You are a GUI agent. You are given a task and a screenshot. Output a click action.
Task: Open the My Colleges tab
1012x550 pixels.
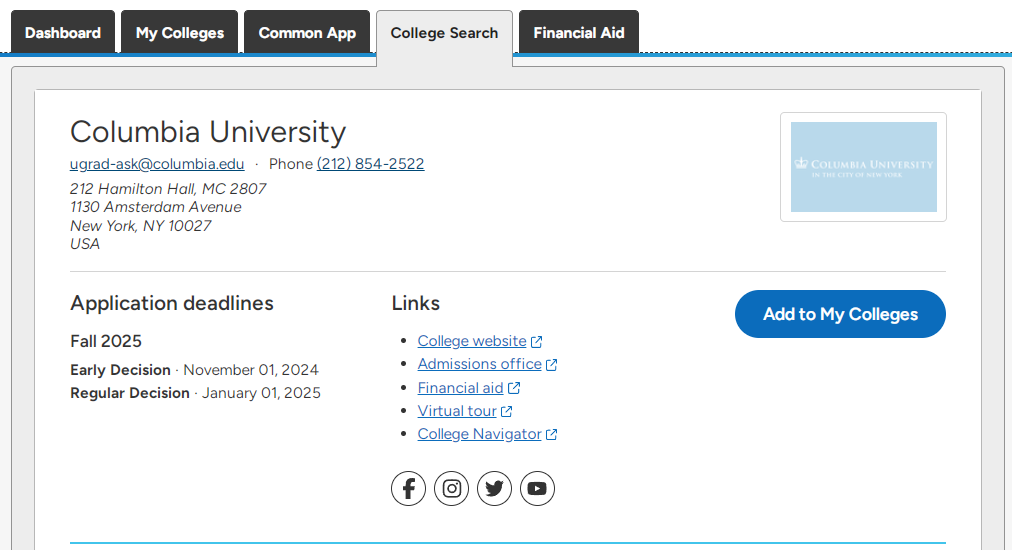(x=179, y=32)
